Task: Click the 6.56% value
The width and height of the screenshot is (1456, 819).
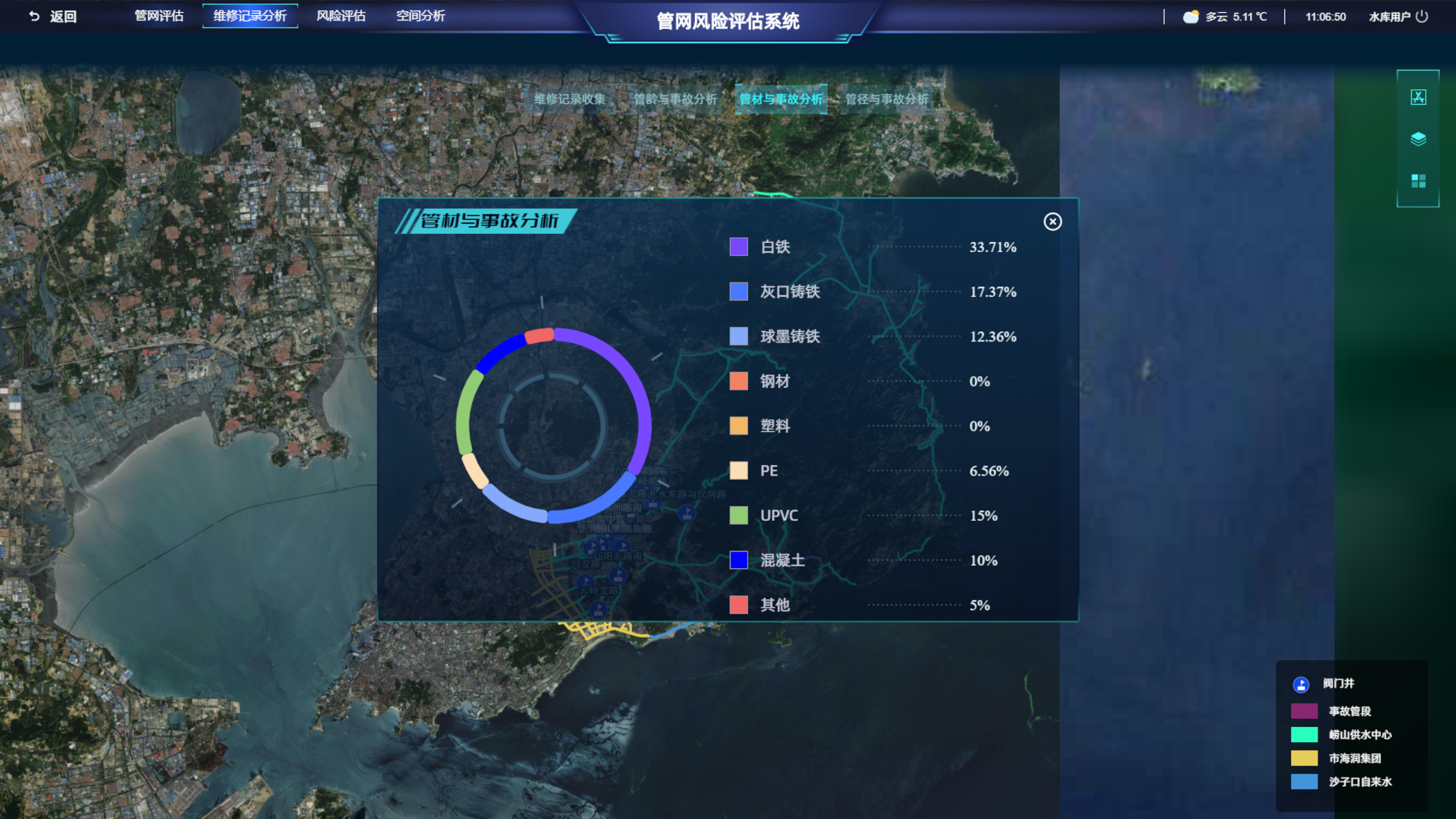Action: pyautogui.click(x=989, y=471)
